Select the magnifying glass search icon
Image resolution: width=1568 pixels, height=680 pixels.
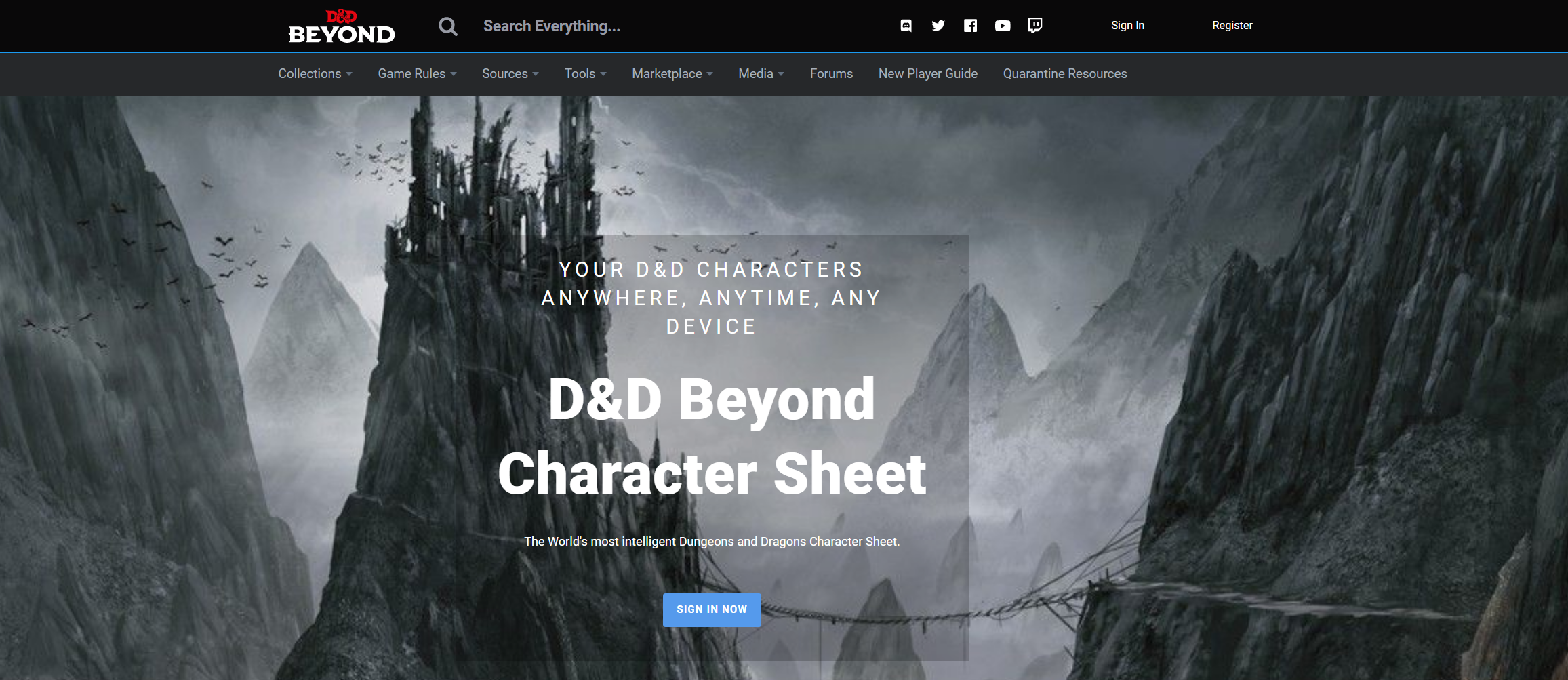point(447,26)
